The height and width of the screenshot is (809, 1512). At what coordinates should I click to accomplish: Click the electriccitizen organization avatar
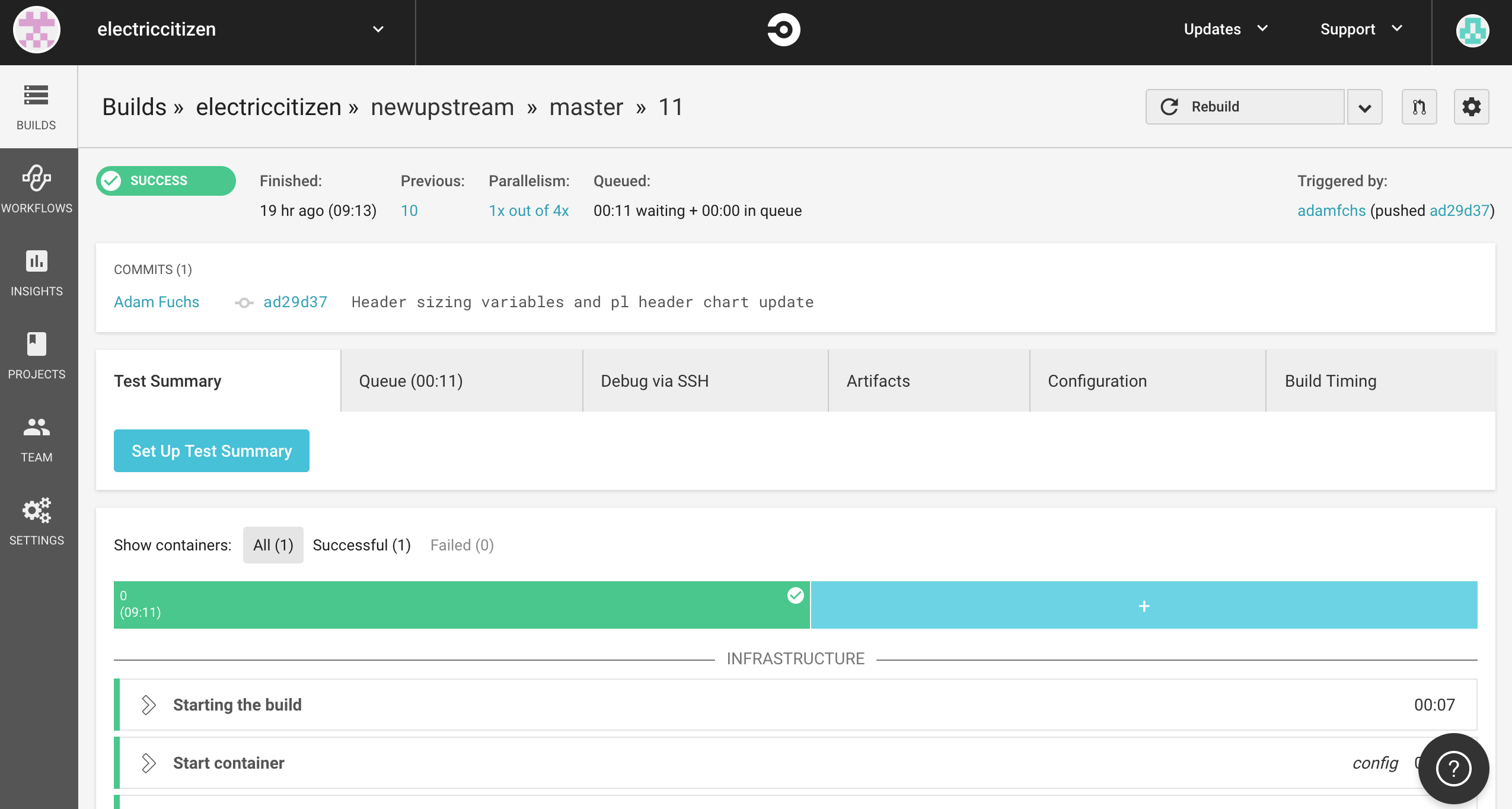point(37,30)
